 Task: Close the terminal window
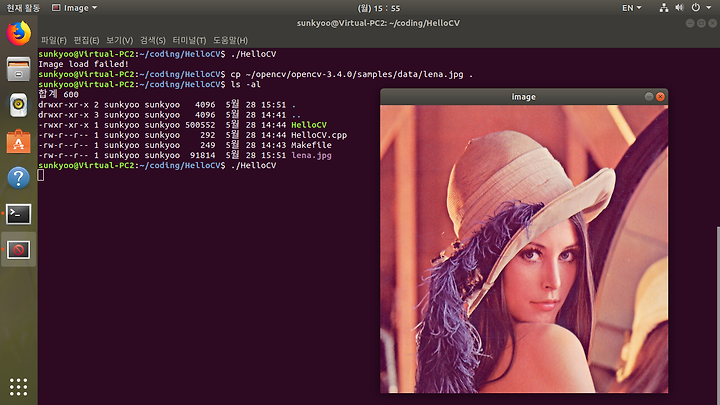click(713, 23)
